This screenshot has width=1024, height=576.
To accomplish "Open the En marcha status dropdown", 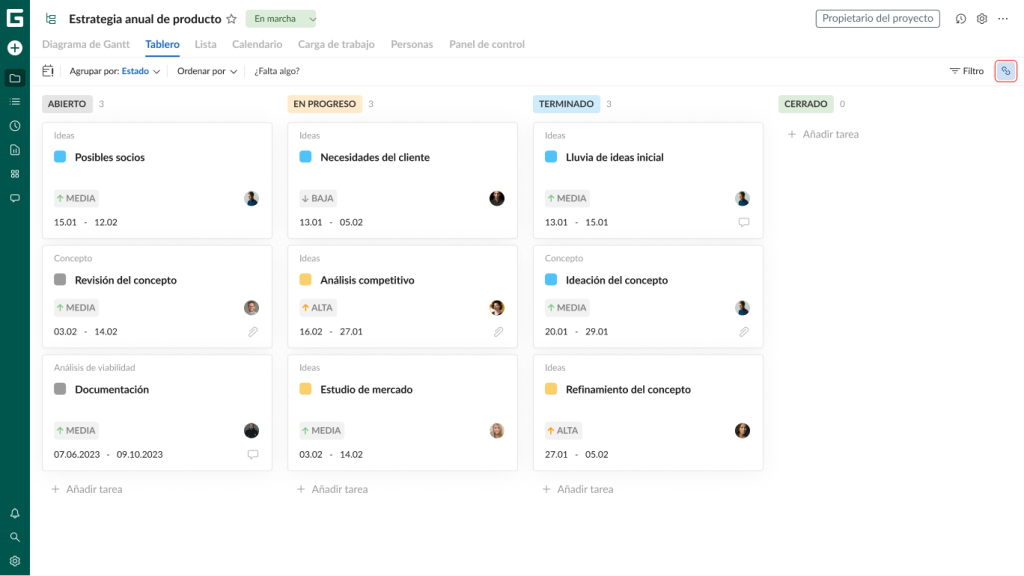I will [281, 19].
